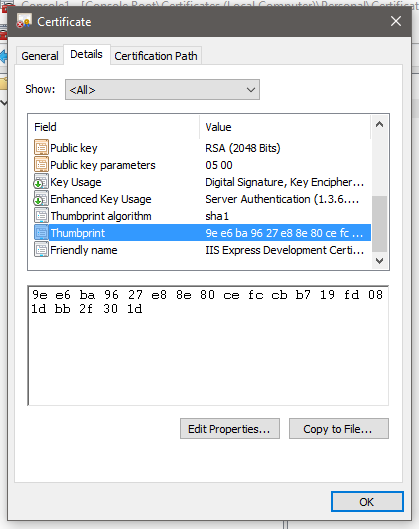
Task: Select the Public key field icon
Action: point(41,148)
